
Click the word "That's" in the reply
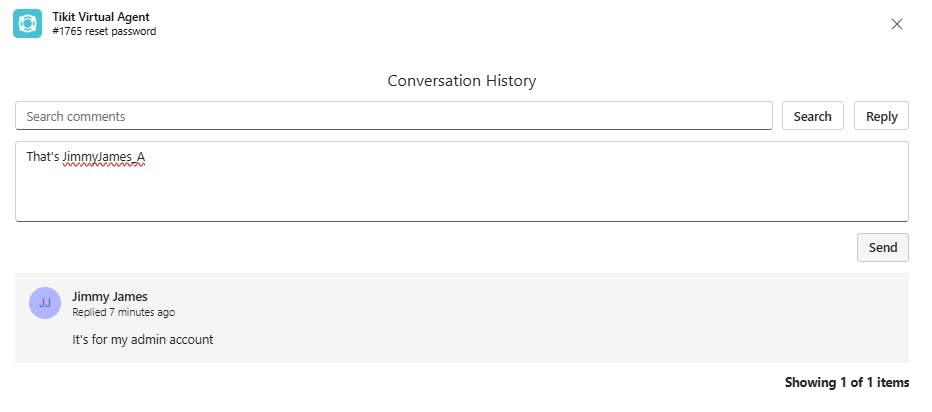tap(43, 157)
